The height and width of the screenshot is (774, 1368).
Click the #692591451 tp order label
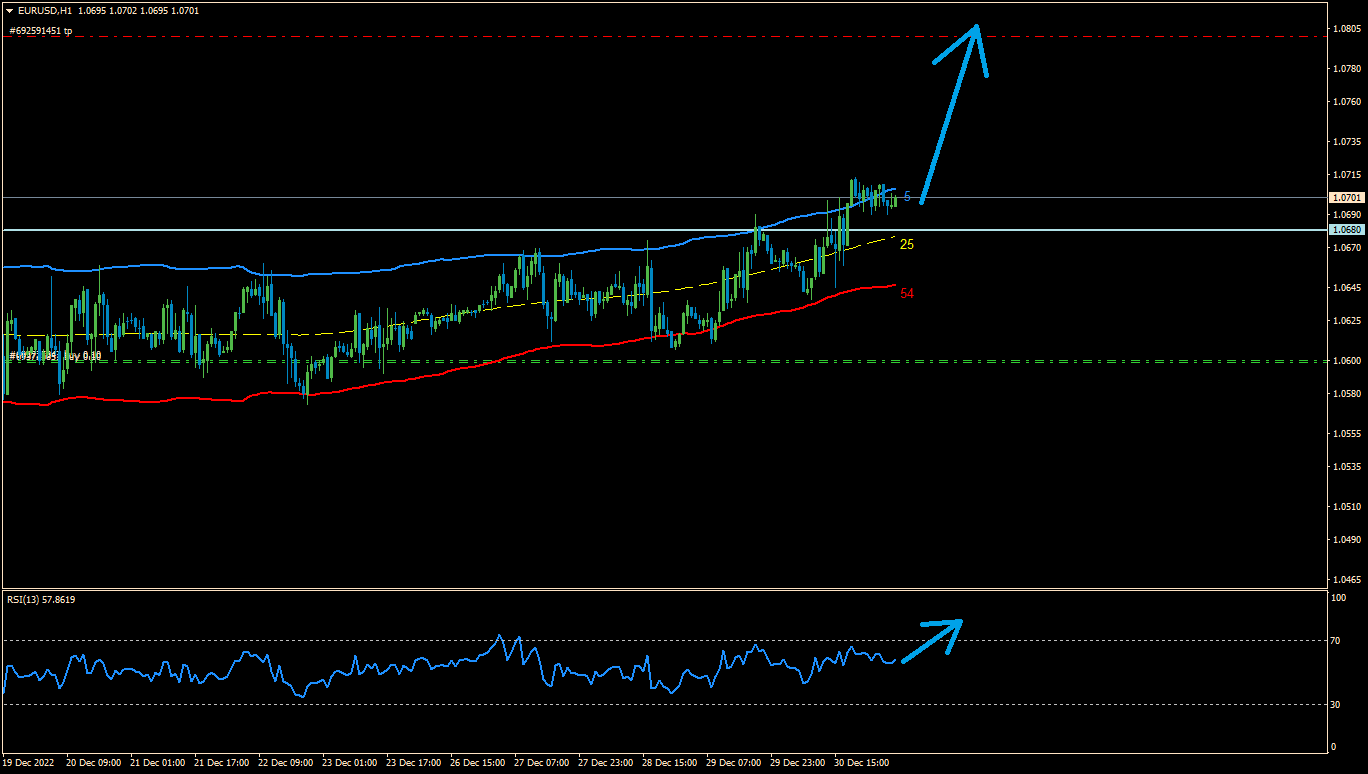click(41, 31)
